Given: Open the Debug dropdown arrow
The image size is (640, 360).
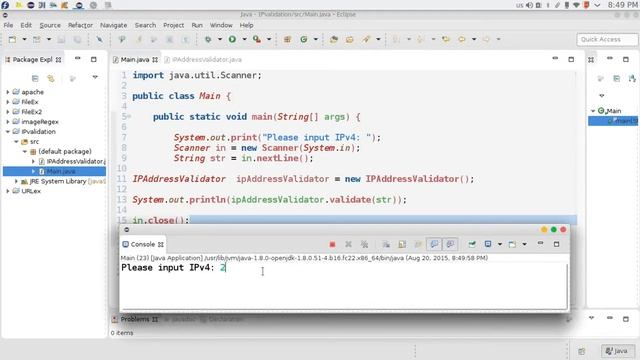Looking at the screenshot, I should click(x=220, y=39).
